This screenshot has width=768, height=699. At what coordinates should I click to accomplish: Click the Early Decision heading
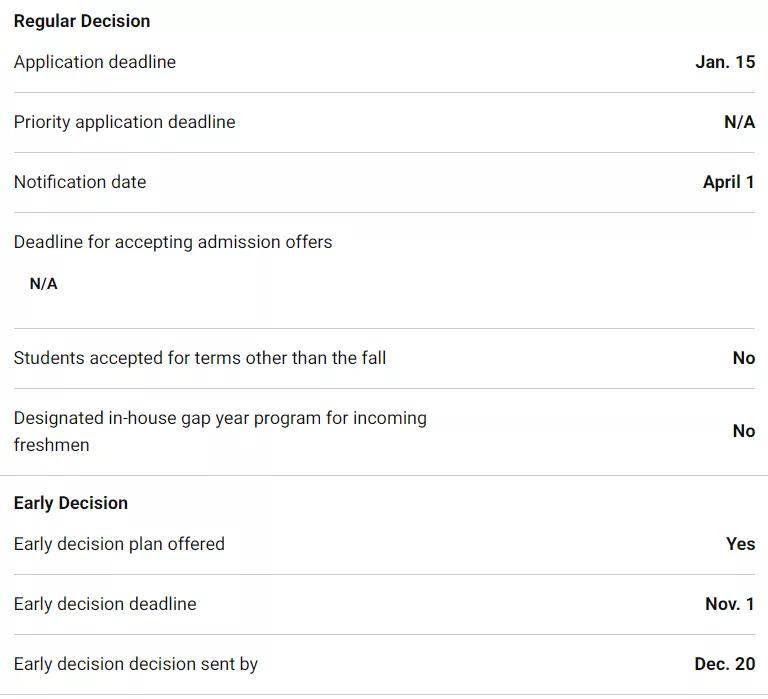(71, 503)
